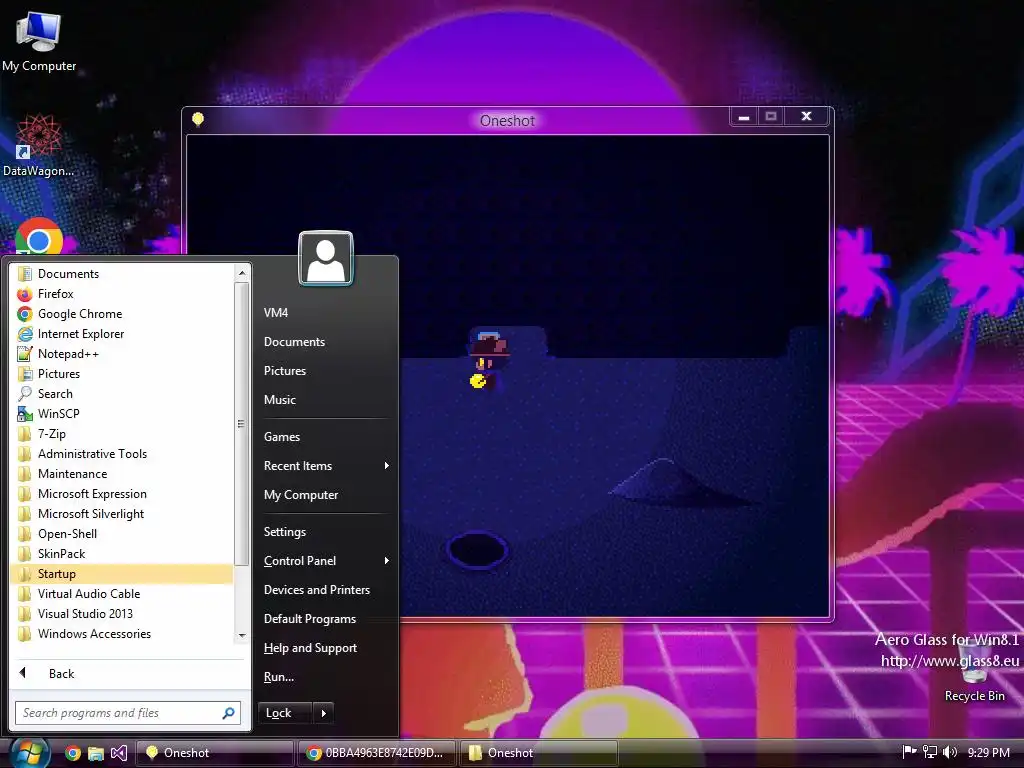Expand the Microsoft Expression folder

click(x=82, y=494)
